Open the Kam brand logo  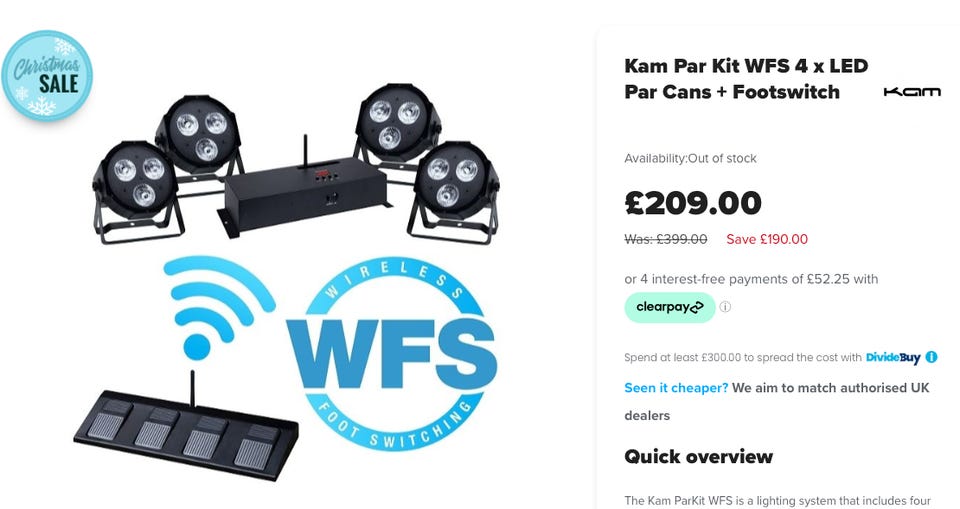[912, 92]
